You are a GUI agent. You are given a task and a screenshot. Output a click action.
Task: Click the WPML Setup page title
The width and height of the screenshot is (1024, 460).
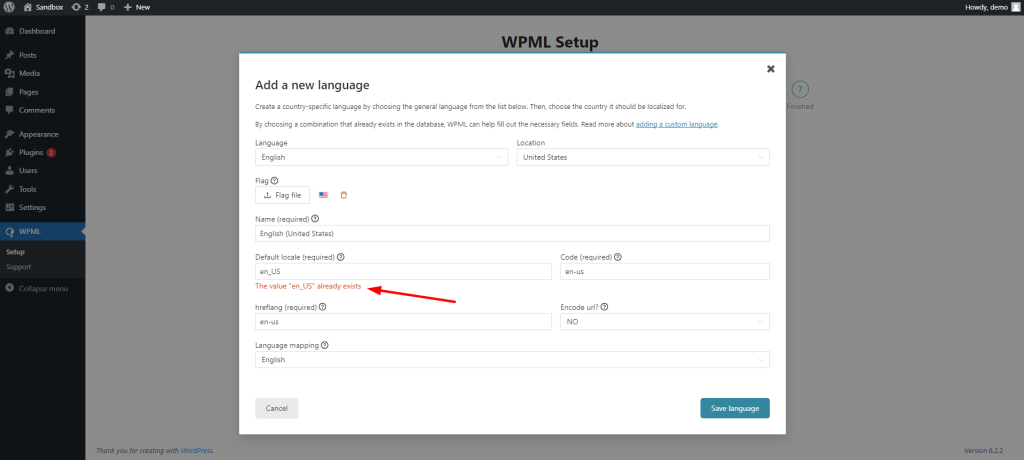(549, 43)
